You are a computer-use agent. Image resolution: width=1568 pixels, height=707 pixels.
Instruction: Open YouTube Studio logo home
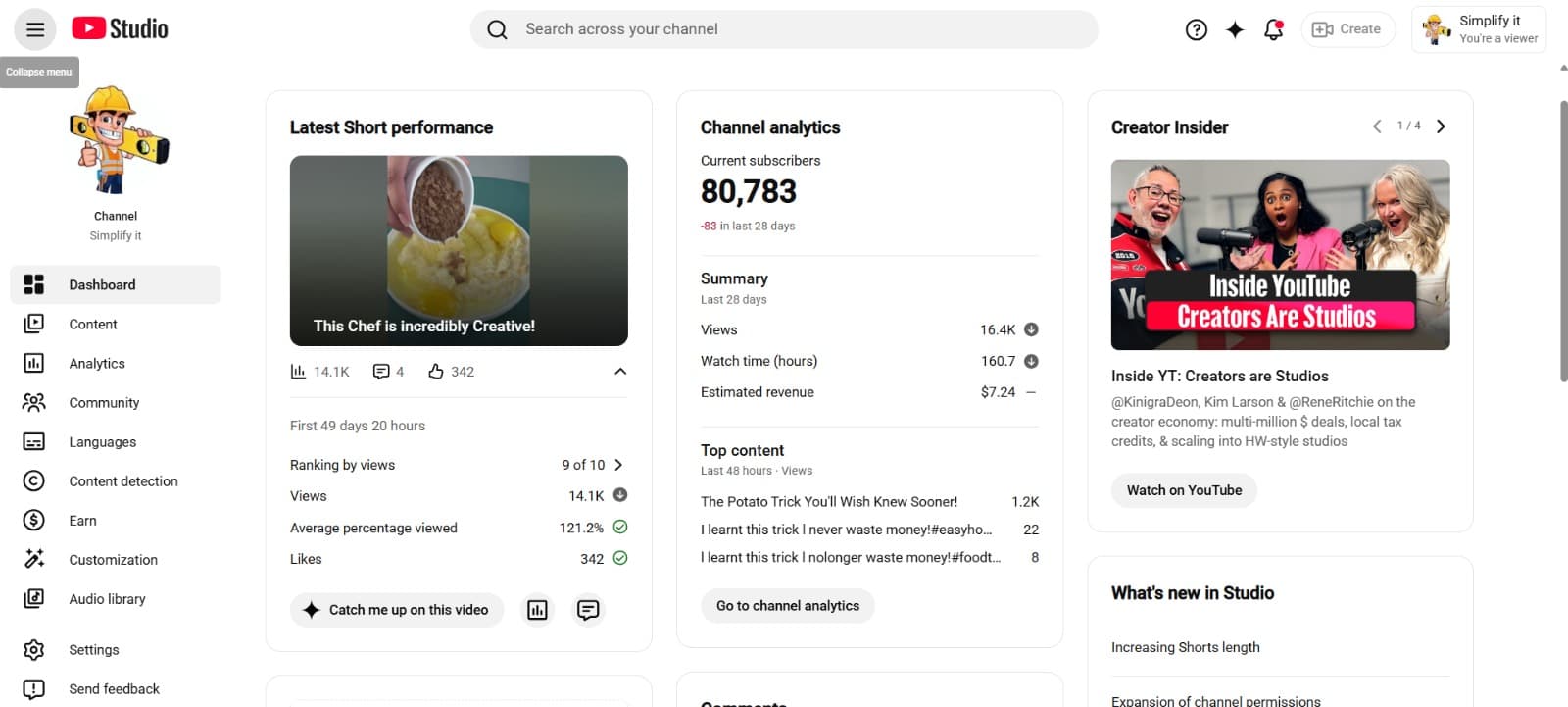pyautogui.click(x=120, y=28)
